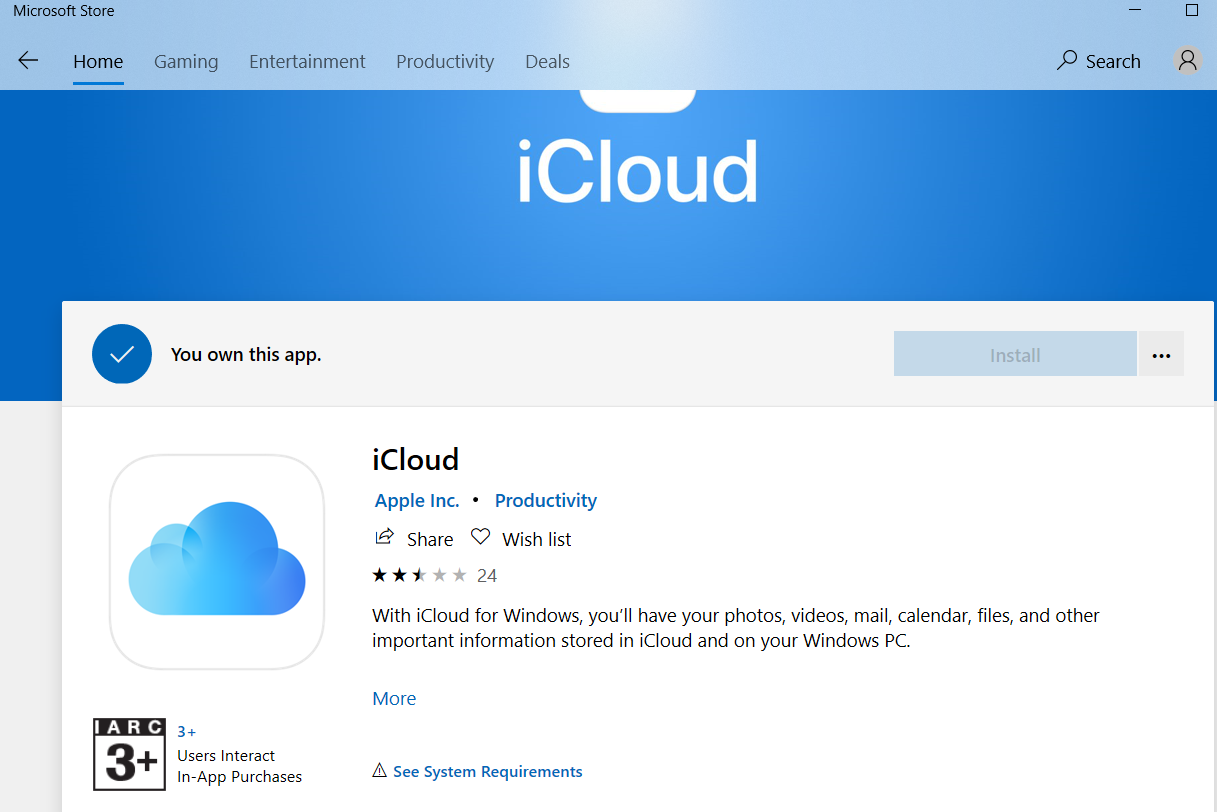
Task: Open the user account avatar
Action: pyautogui.click(x=1187, y=60)
